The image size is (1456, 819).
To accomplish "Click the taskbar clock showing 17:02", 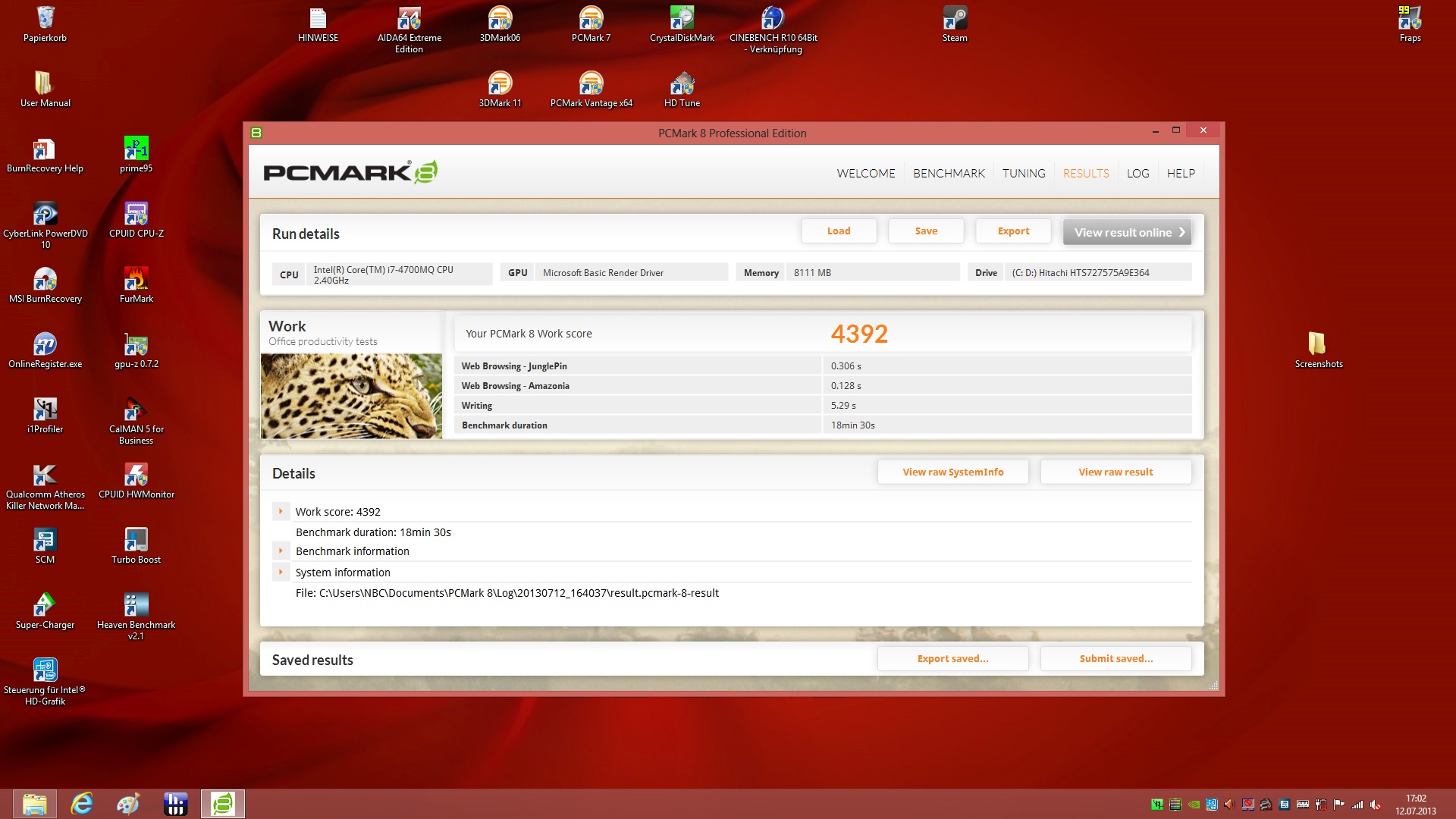I will click(x=1416, y=805).
